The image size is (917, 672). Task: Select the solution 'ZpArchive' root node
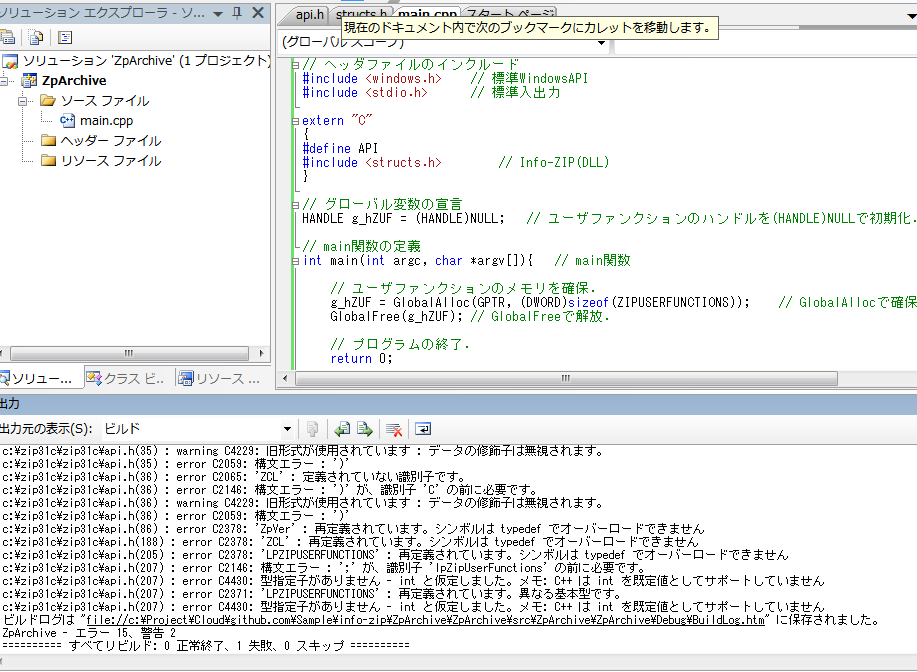pos(146,60)
